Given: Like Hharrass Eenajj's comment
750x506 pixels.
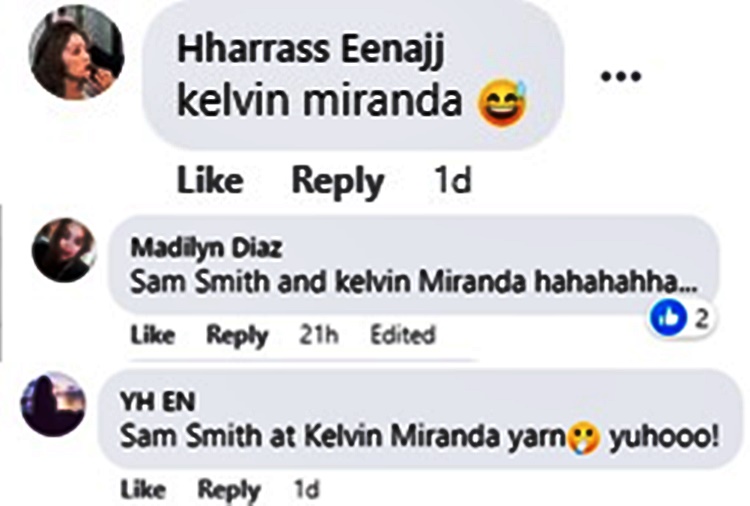Looking at the screenshot, I should tap(210, 180).
